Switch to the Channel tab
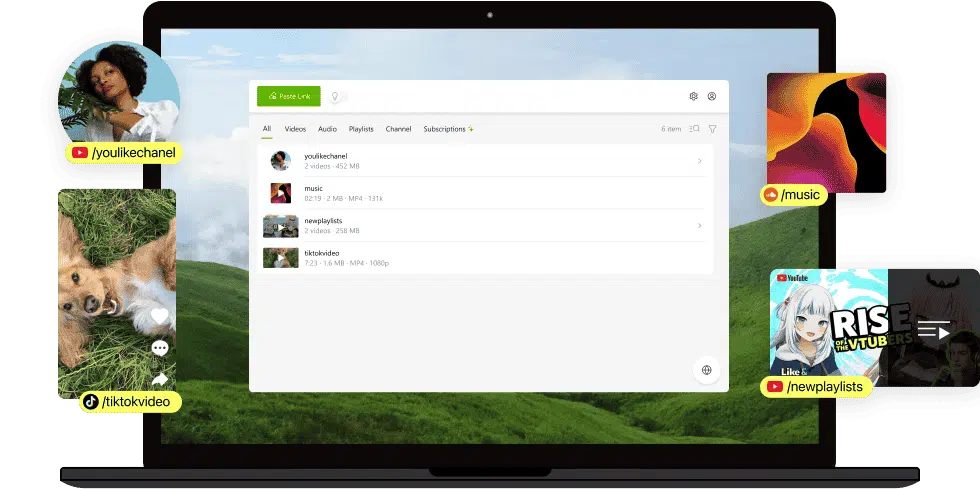Image resolution: width=980 pixels, height=489 pixels. point(398,129)
